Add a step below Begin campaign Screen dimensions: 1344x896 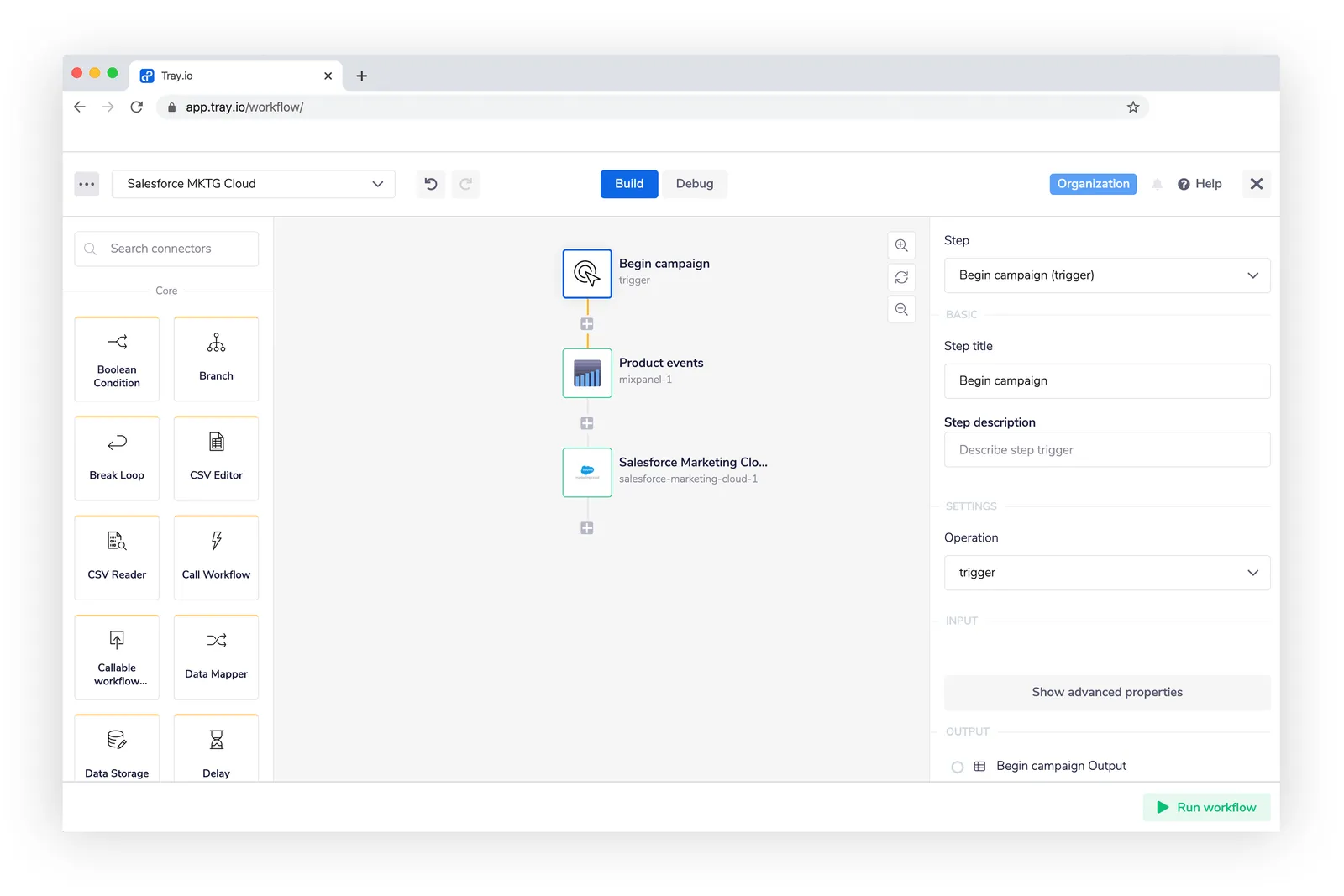click(587, 324)
